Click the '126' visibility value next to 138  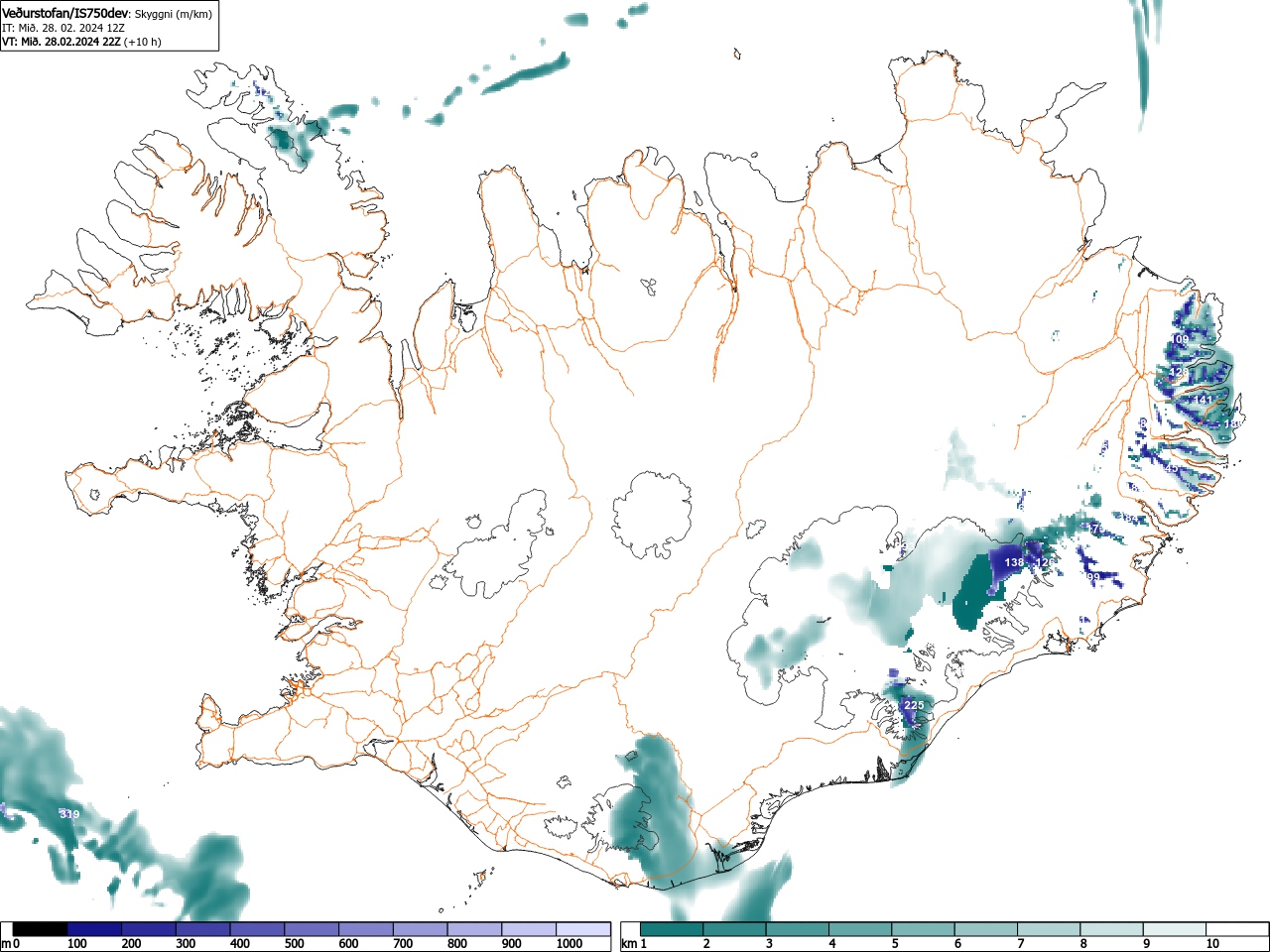coord(1045,562)
